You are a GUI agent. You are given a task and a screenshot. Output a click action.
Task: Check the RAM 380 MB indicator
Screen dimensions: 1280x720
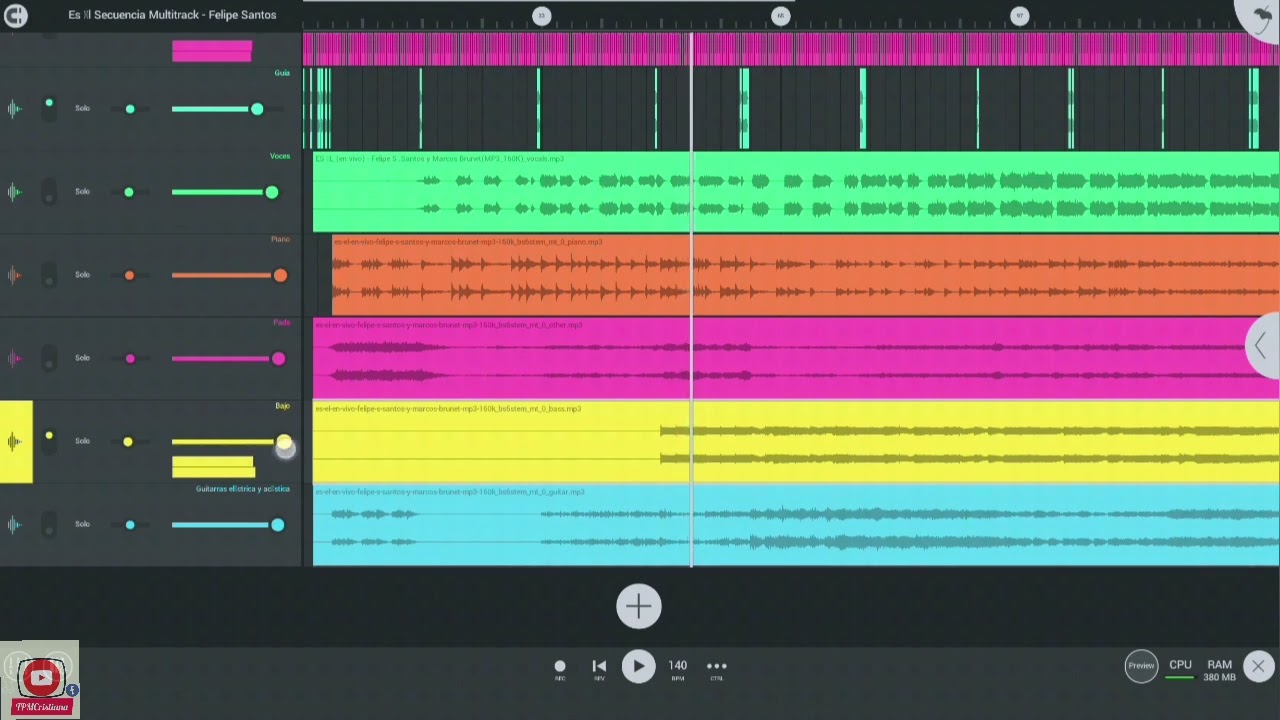1219,670
